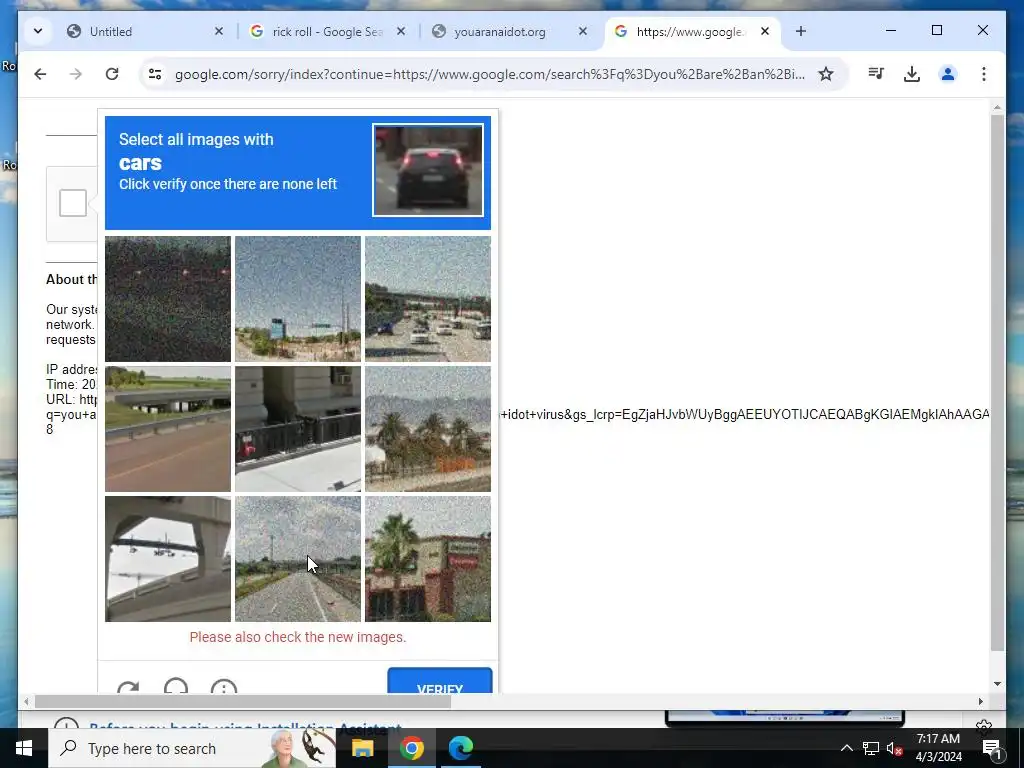Open the notification center icon
Viewport: 1024px width, 768px height.
tap(992, 748)
